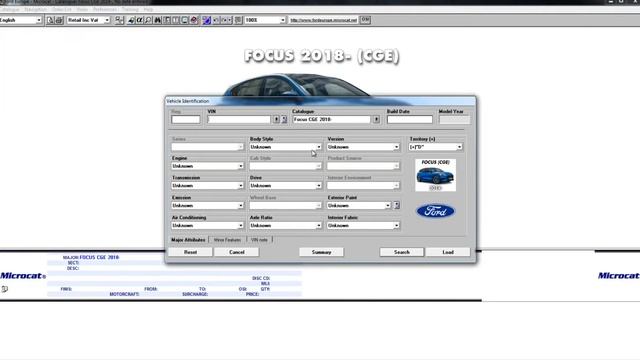This screenshot has height=360, width=640.
Task: Click the small icon below the left Microcat logo
Action: [4, 289]
